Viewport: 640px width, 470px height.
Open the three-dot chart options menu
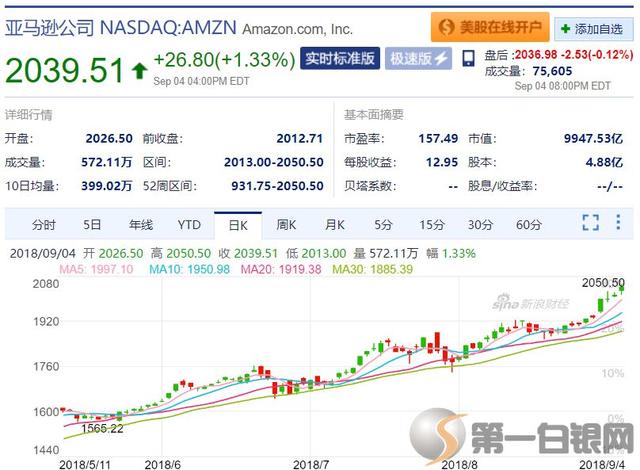[618, 222]
